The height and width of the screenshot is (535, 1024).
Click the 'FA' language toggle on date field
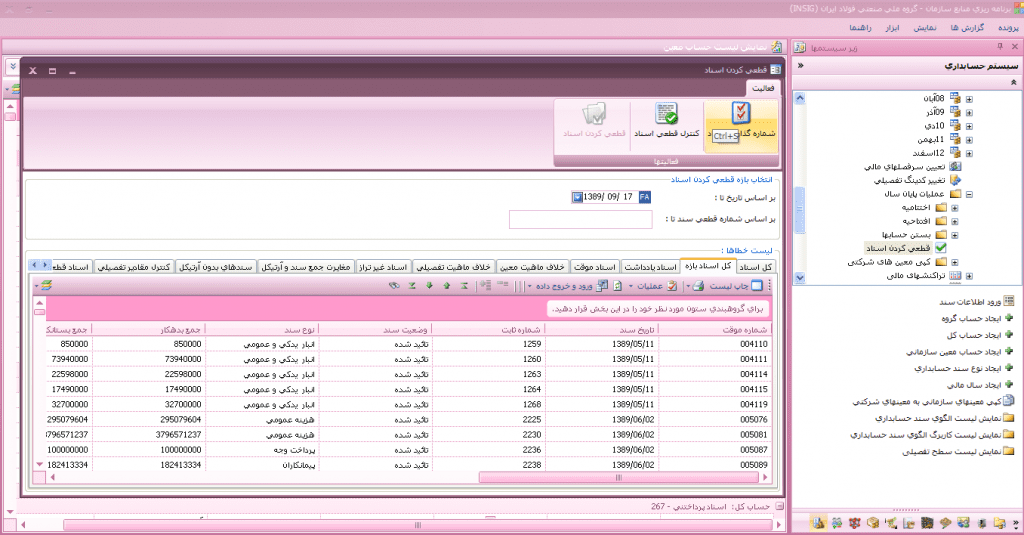[x=643, y=197]
